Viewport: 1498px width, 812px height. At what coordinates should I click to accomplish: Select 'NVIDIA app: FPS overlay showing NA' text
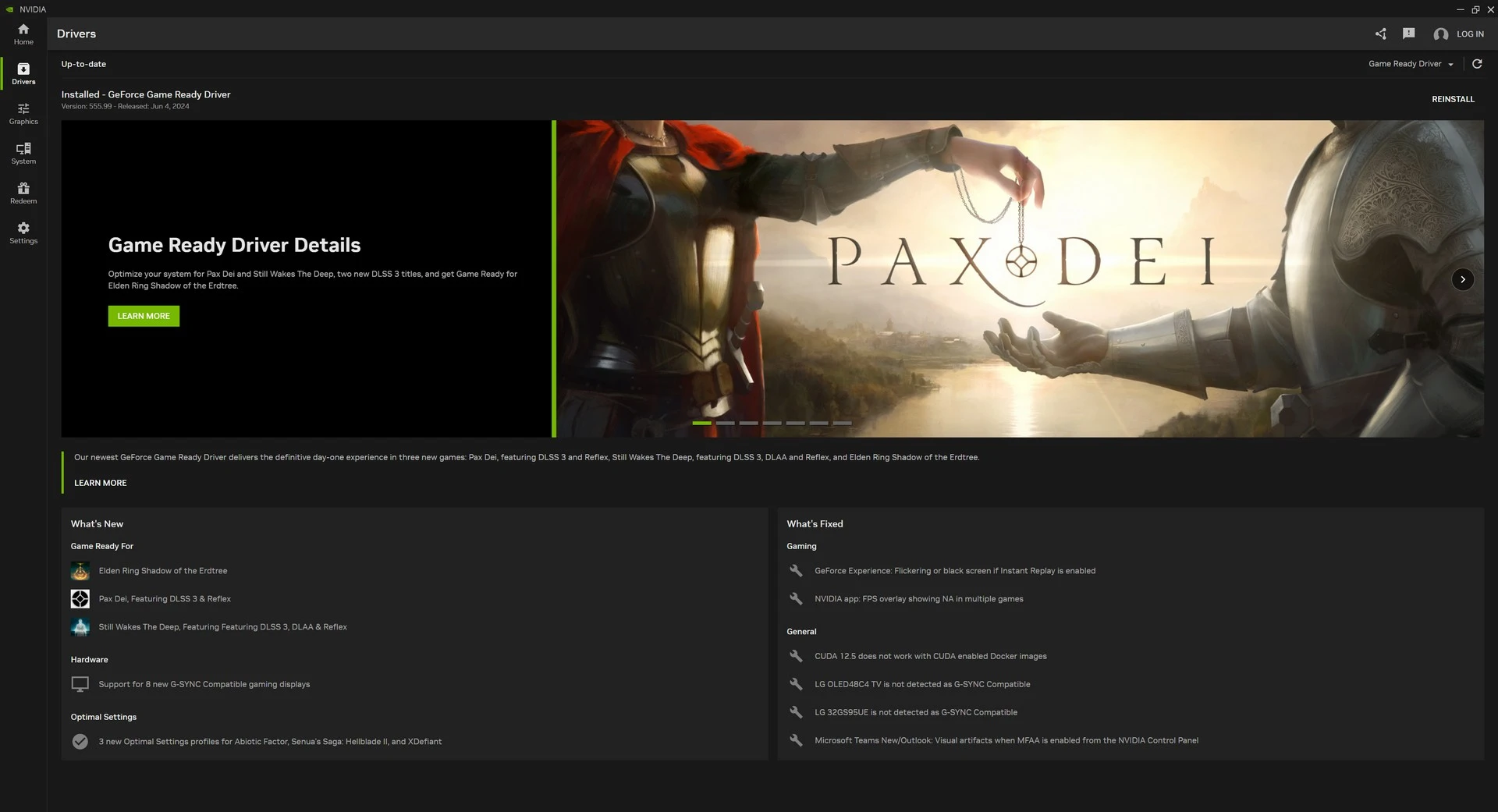tap(919, 599)
